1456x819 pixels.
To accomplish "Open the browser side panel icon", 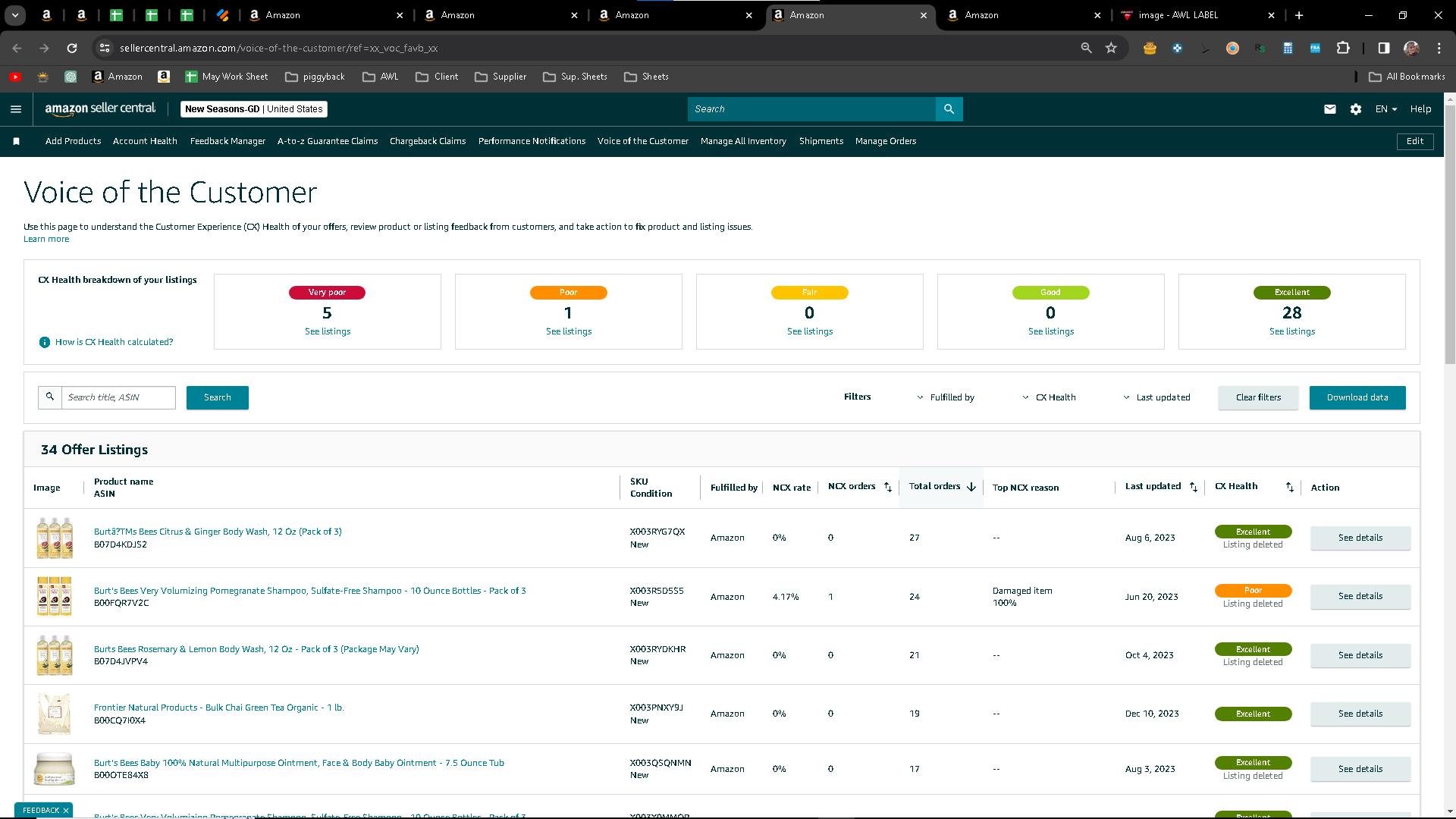I will 1384,48.
